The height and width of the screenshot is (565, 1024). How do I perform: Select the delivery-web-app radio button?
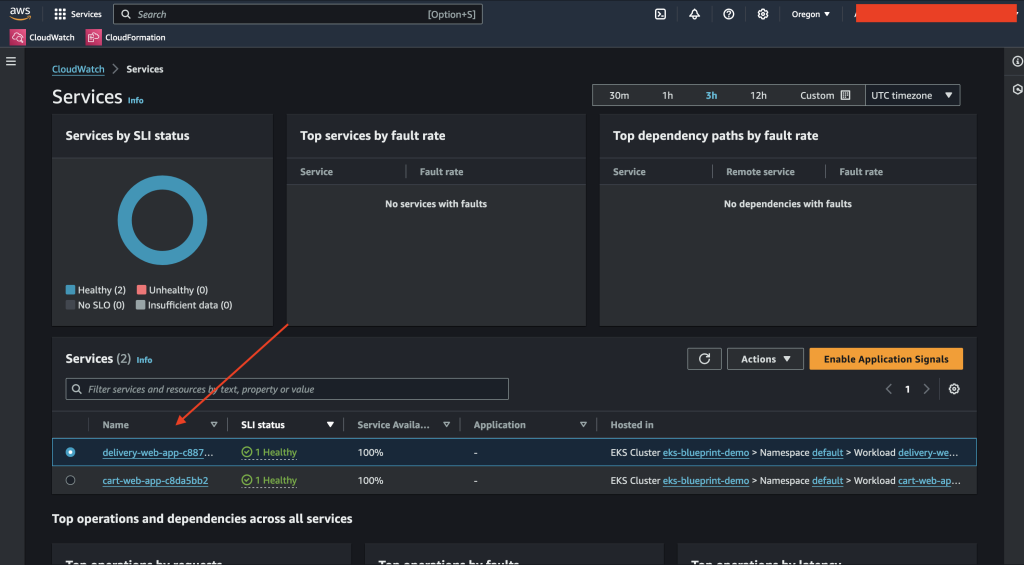pyautogui.click(x=71, y=452)
